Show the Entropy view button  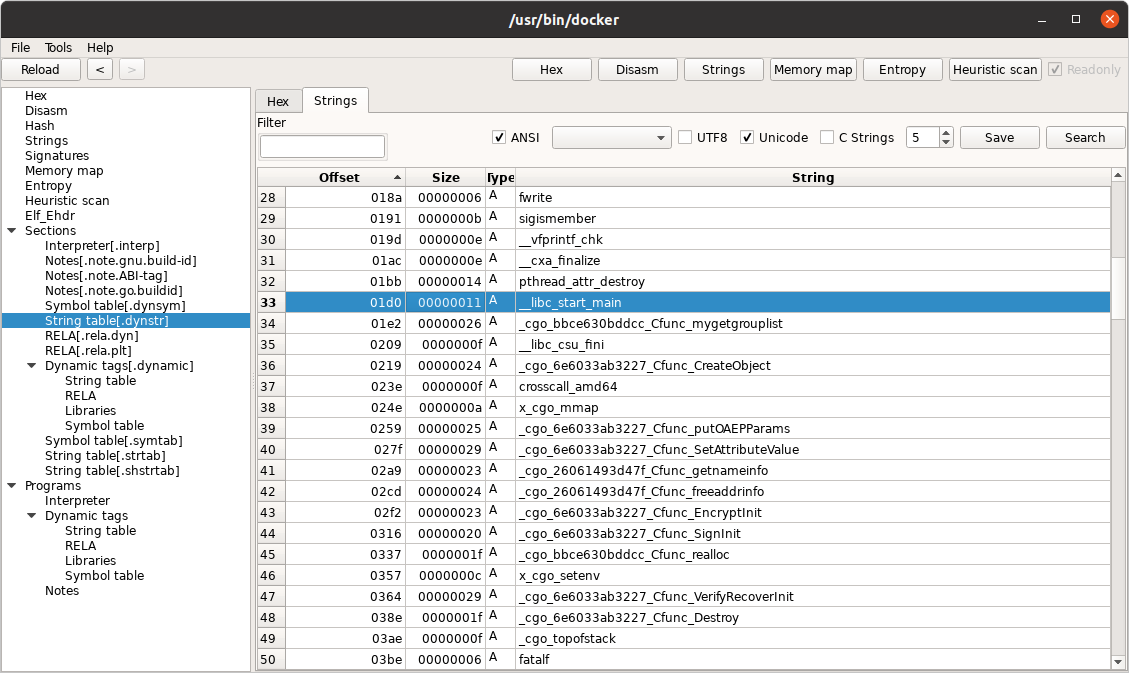[902, 70]
